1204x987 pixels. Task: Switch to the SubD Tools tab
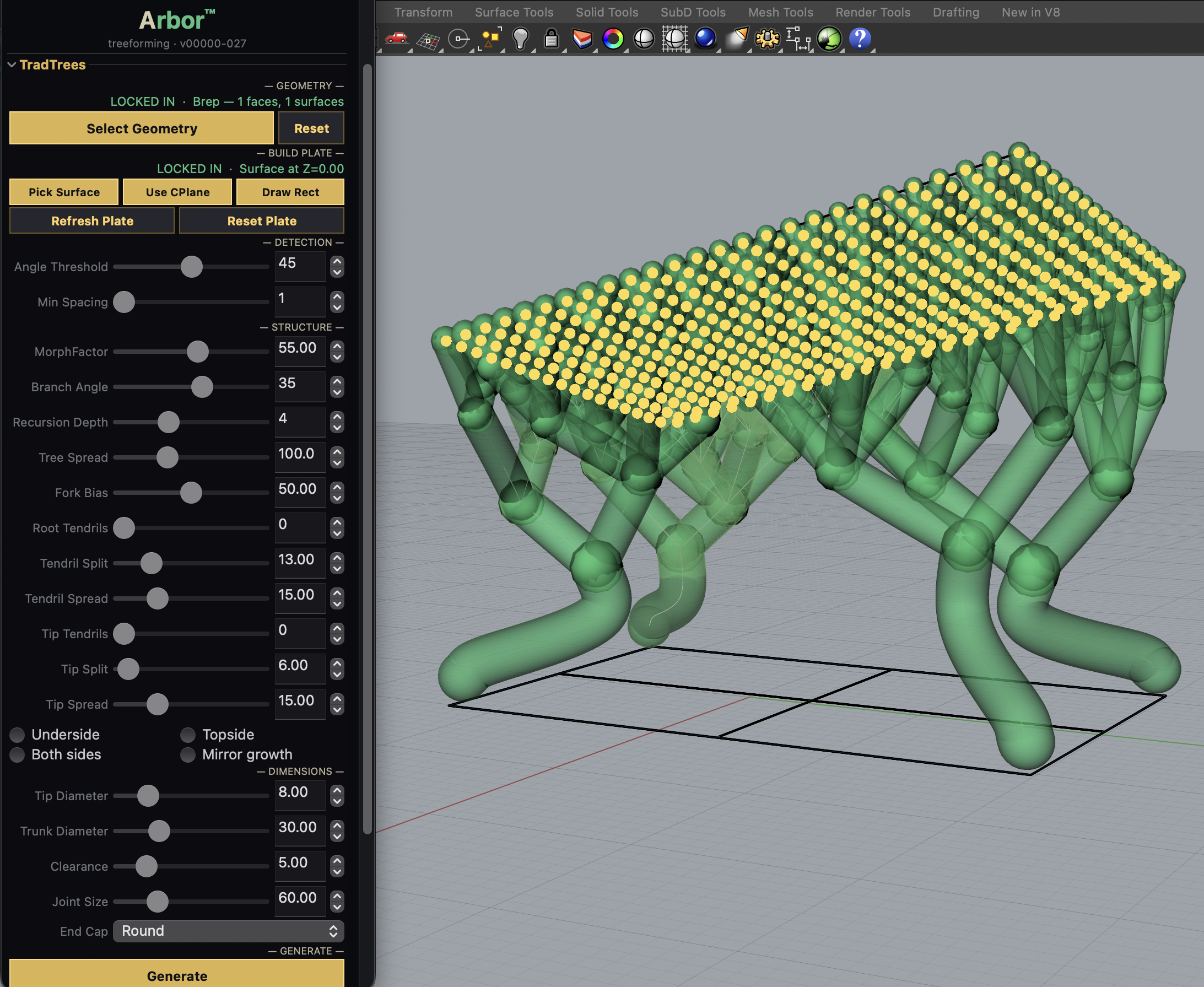693,12
